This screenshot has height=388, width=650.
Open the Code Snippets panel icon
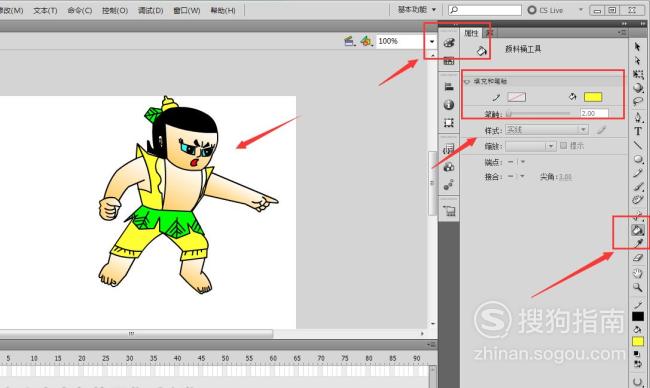[449, 149]
